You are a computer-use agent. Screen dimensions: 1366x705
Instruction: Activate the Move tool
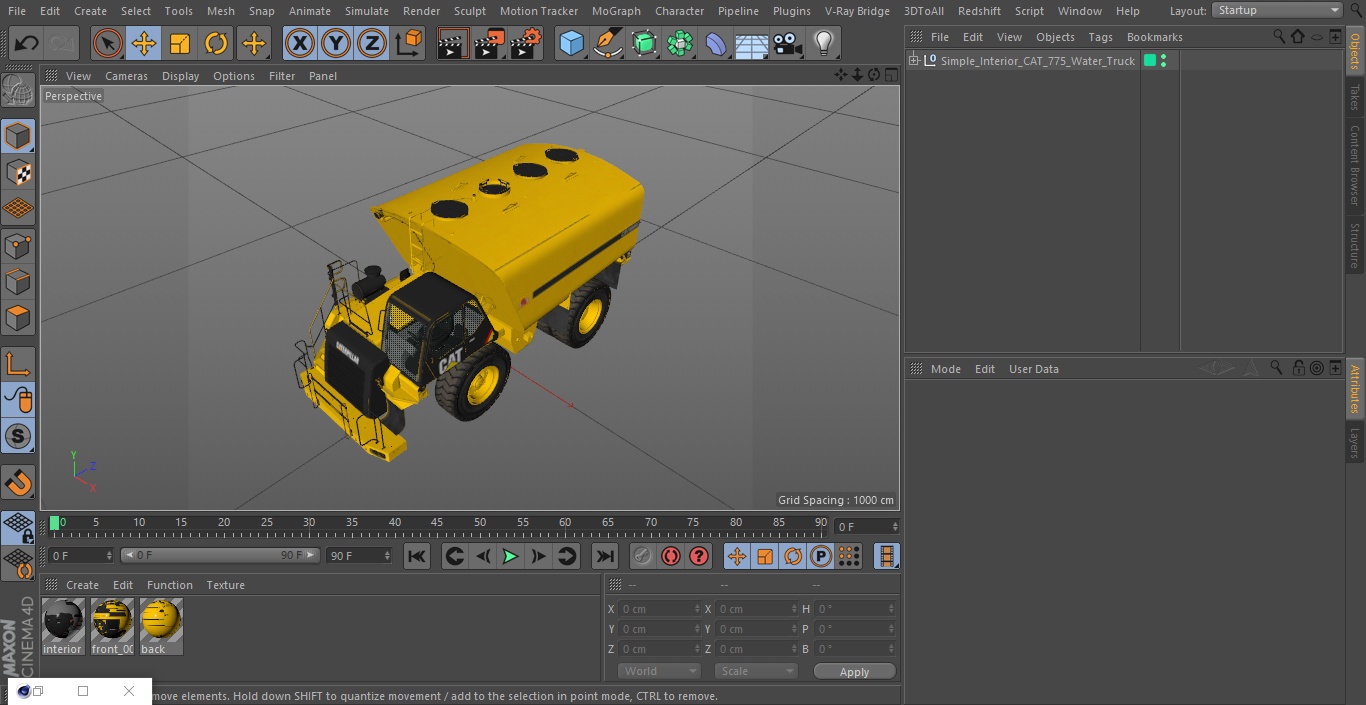(144, 43)
